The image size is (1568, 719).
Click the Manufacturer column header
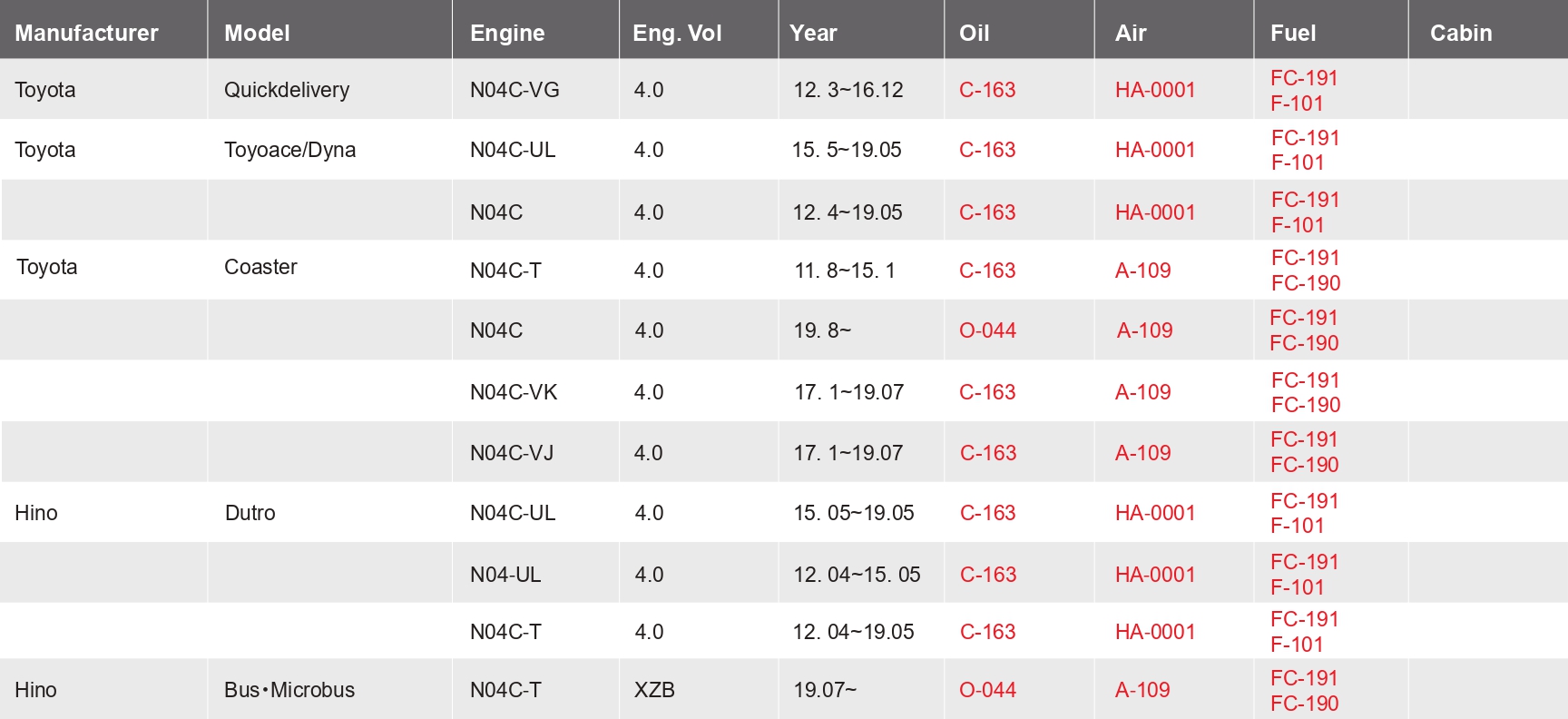[86, 34]
